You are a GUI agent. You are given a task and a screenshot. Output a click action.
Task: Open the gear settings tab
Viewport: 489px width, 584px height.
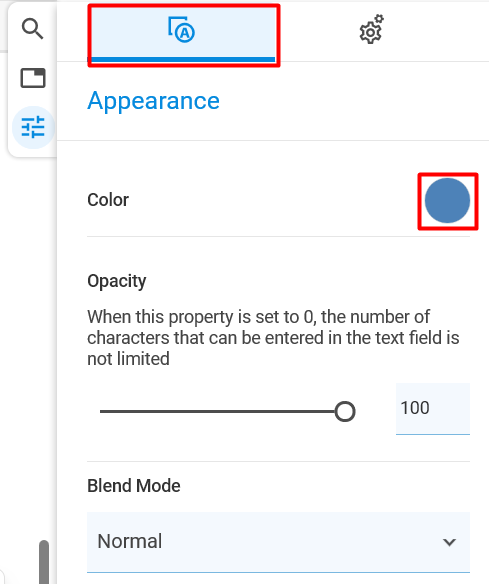tap(371, 30)
